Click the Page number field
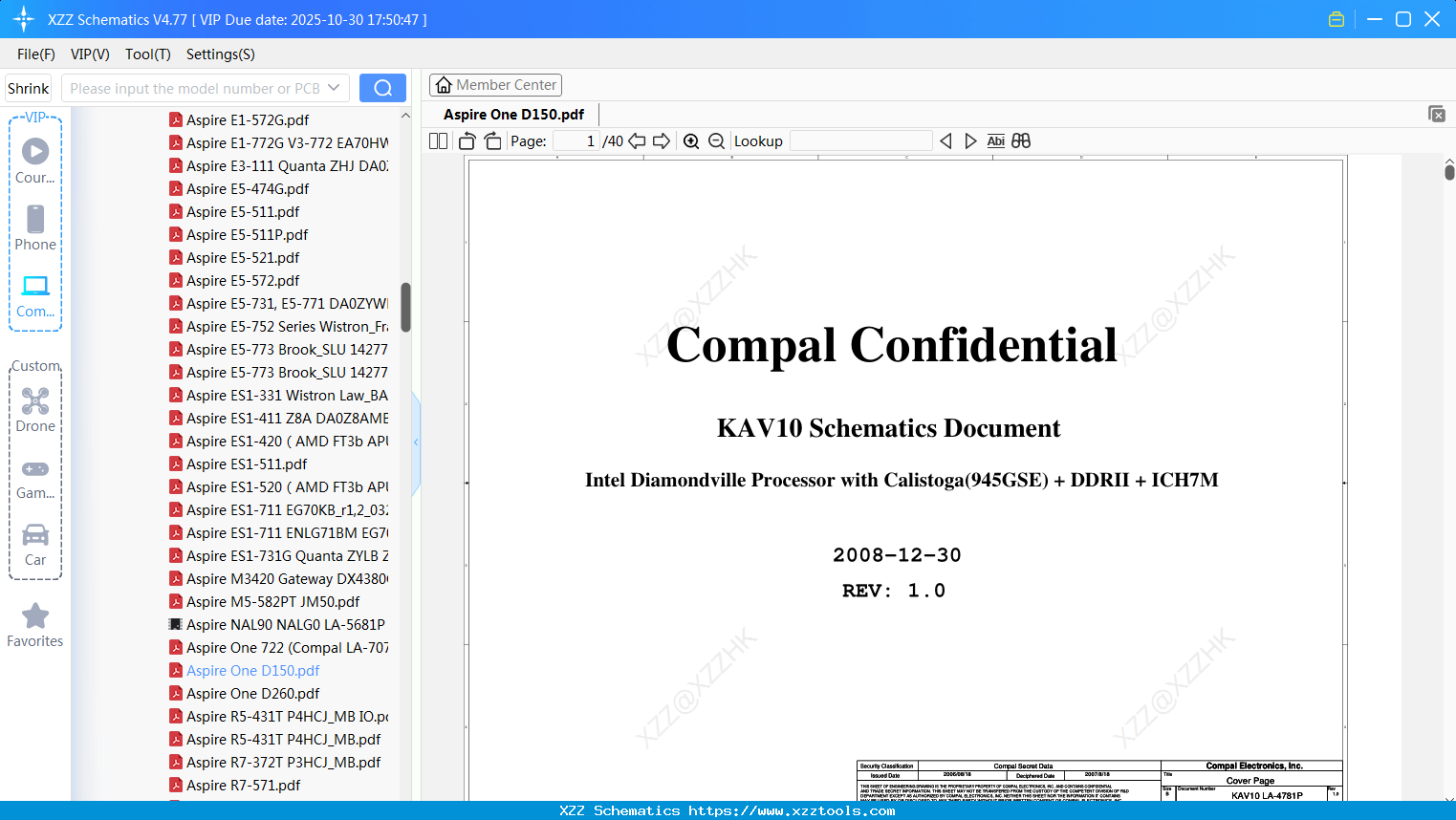This screenshot has width=1456, height=820. tap(576, 141)
